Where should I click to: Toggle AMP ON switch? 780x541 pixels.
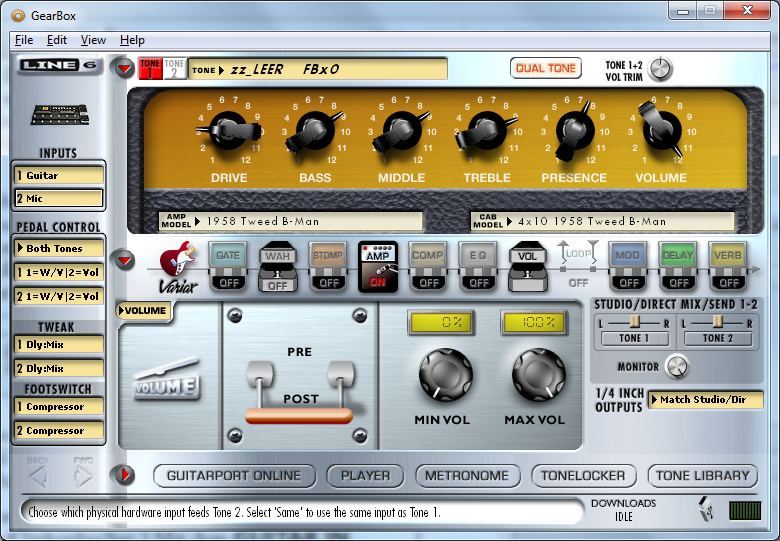pyautogui.click(x=378, y=282)
